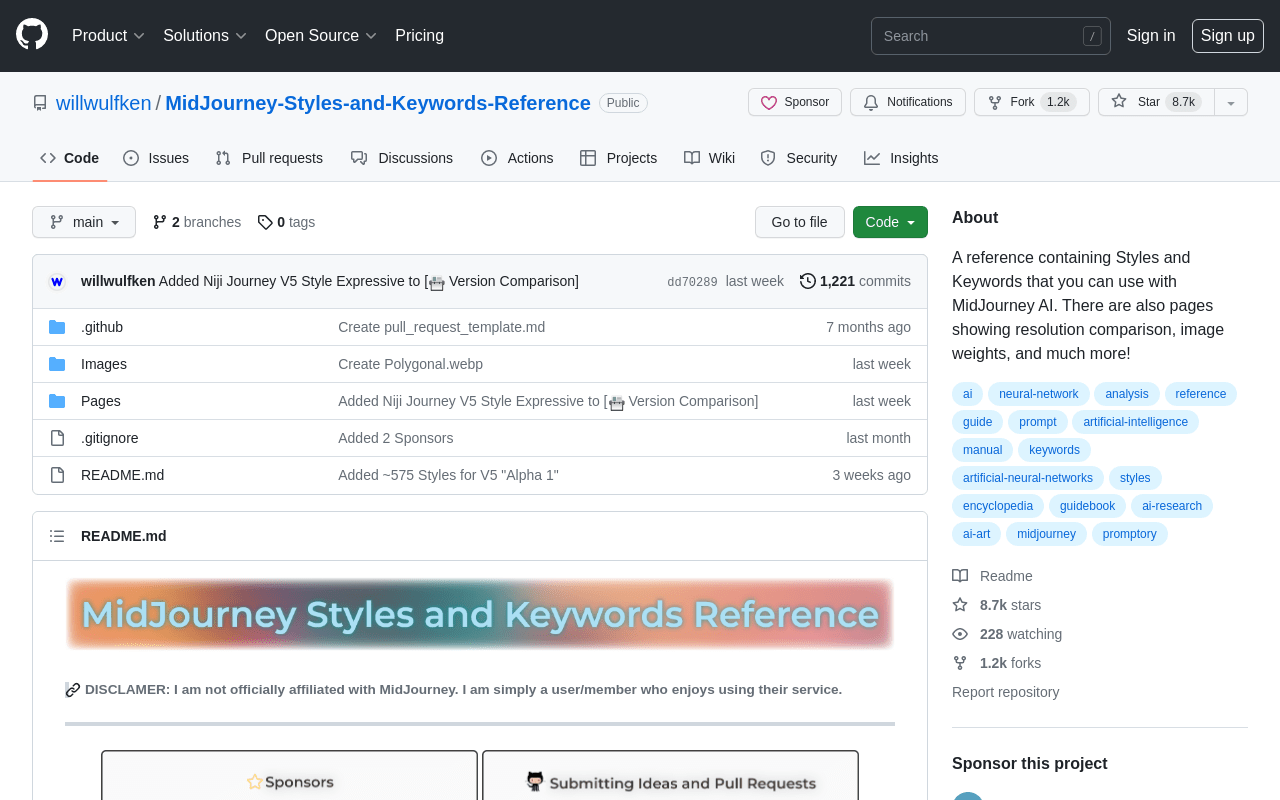
Task: Click the Pricing link
Action: (x=419, y=36)
